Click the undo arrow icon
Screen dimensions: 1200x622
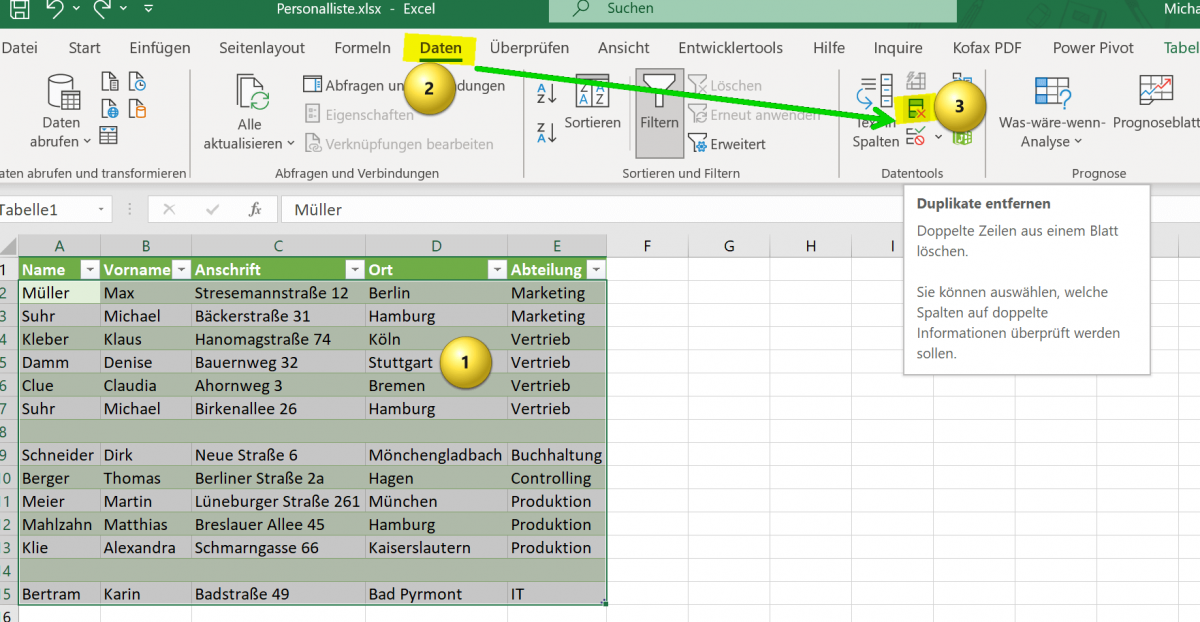pos(56,9)
